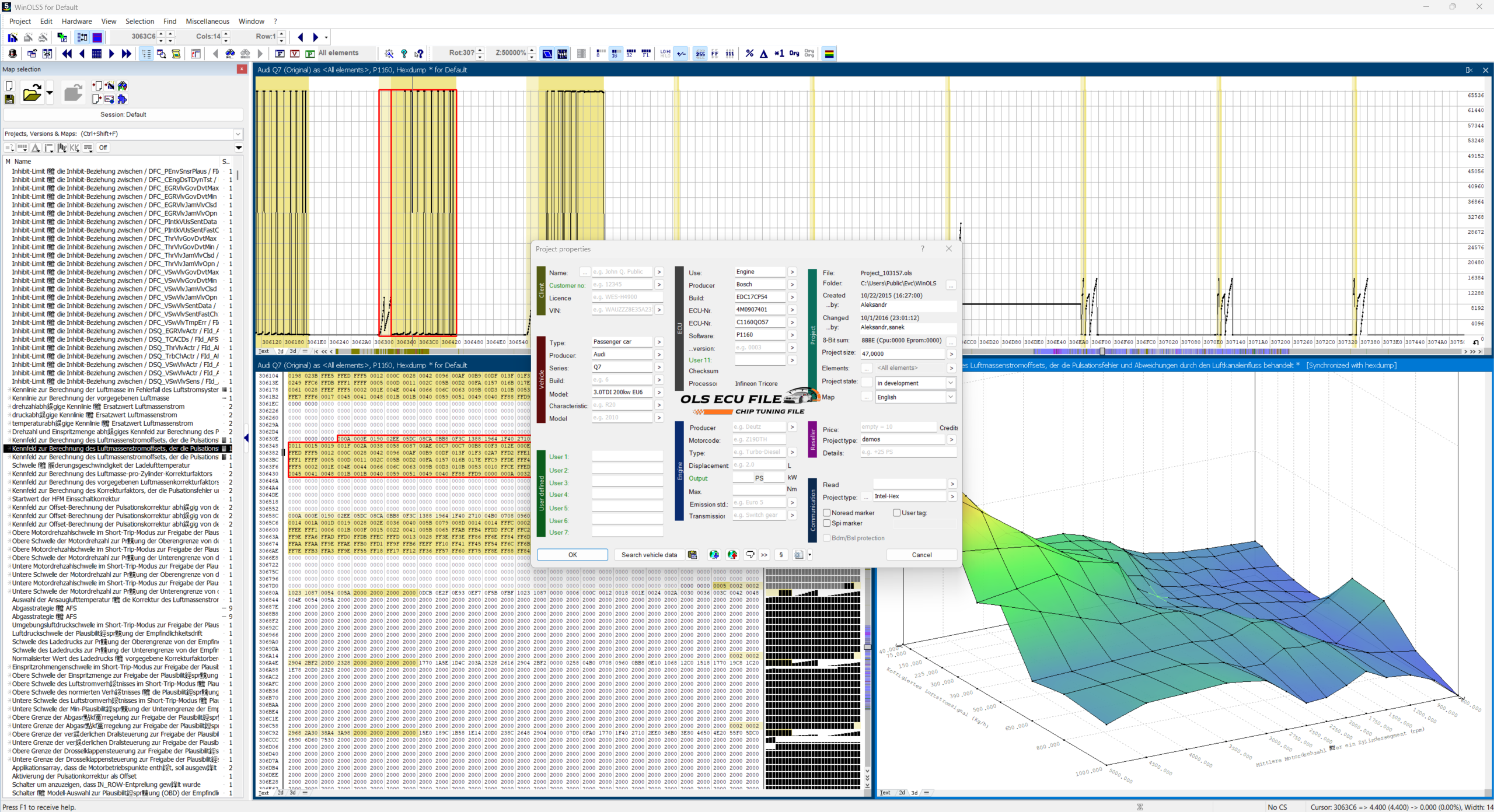Create a new blank project document

click(9, 86)
